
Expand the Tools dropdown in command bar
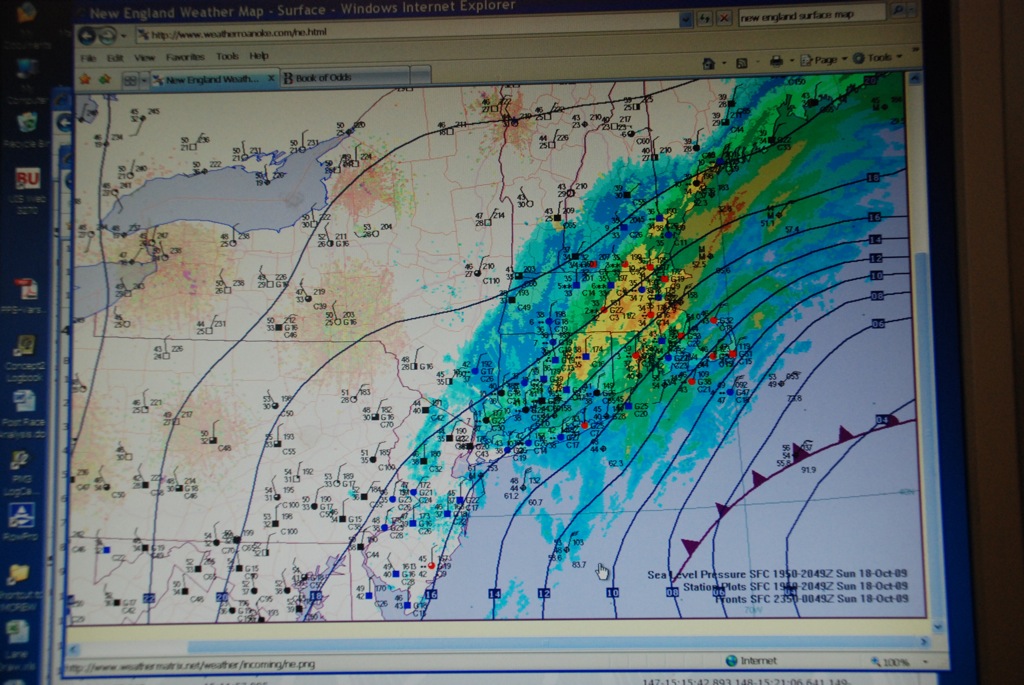[x=874, y=58]
